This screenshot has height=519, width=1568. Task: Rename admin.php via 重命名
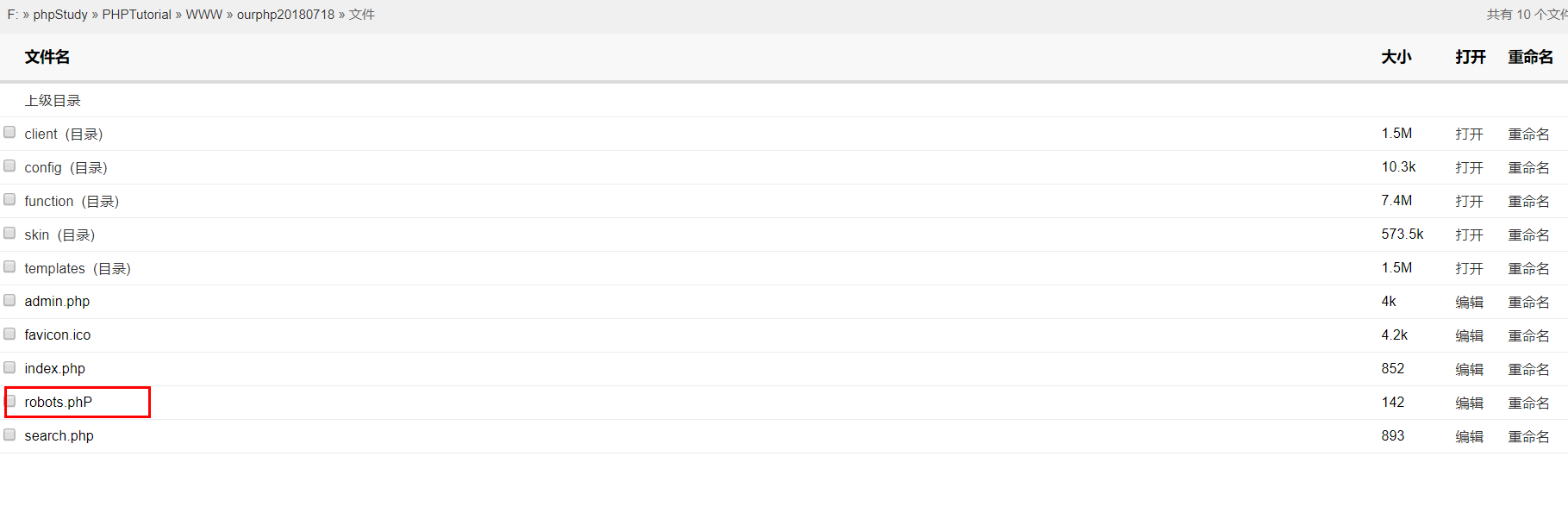coord(1528,302)
